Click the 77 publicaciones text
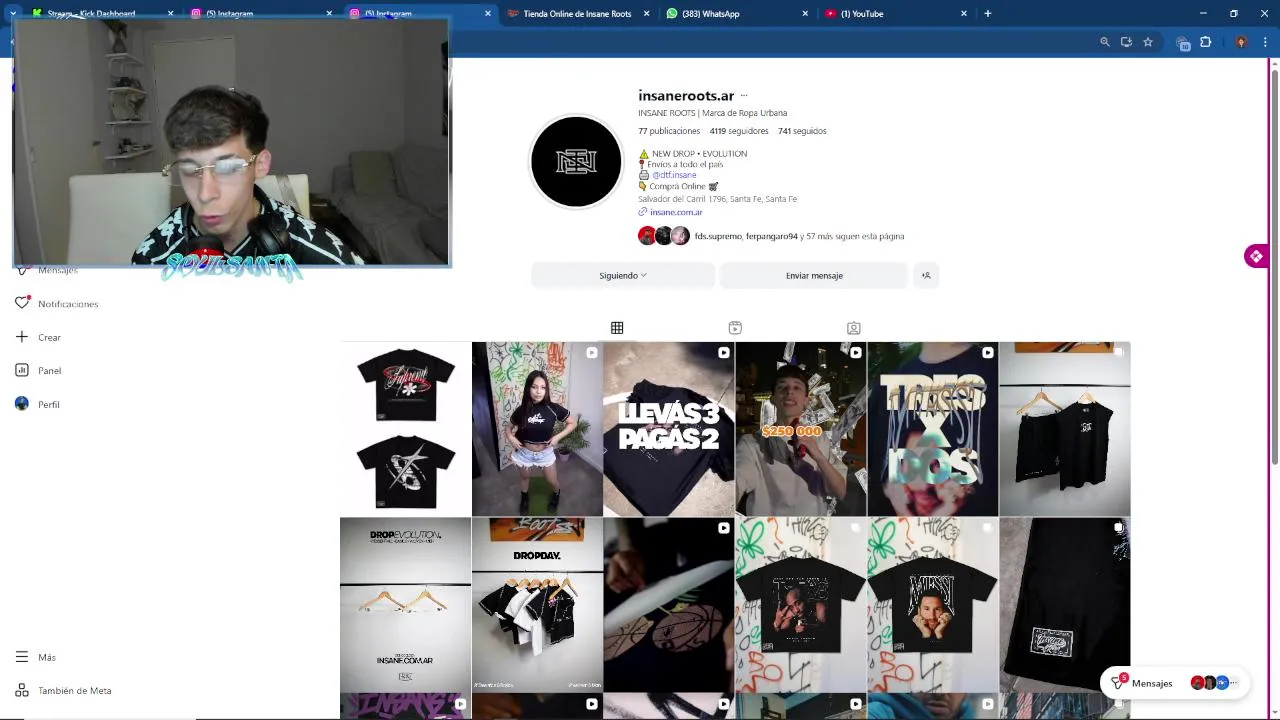1280x720 pixels. tap(669, 131)
